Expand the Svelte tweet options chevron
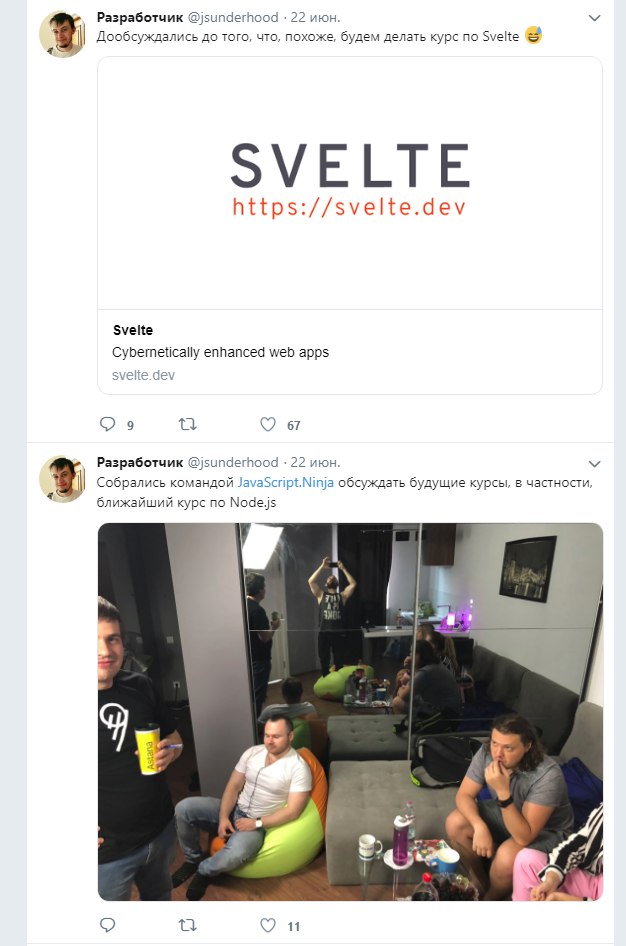Screen dimensions: 626x946 point(595,18)
